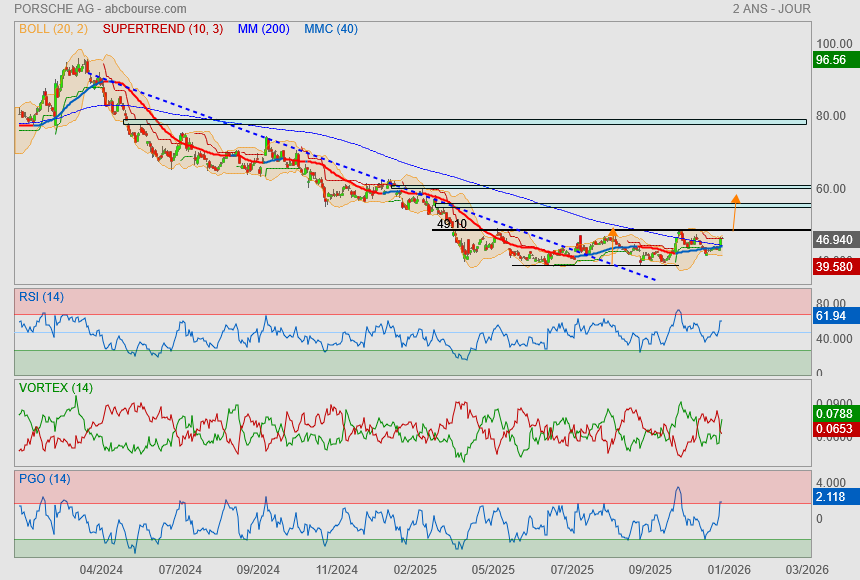Click the MM (200) legend label
The height and width of the screenshot is (580, 860).
(263, 29)
